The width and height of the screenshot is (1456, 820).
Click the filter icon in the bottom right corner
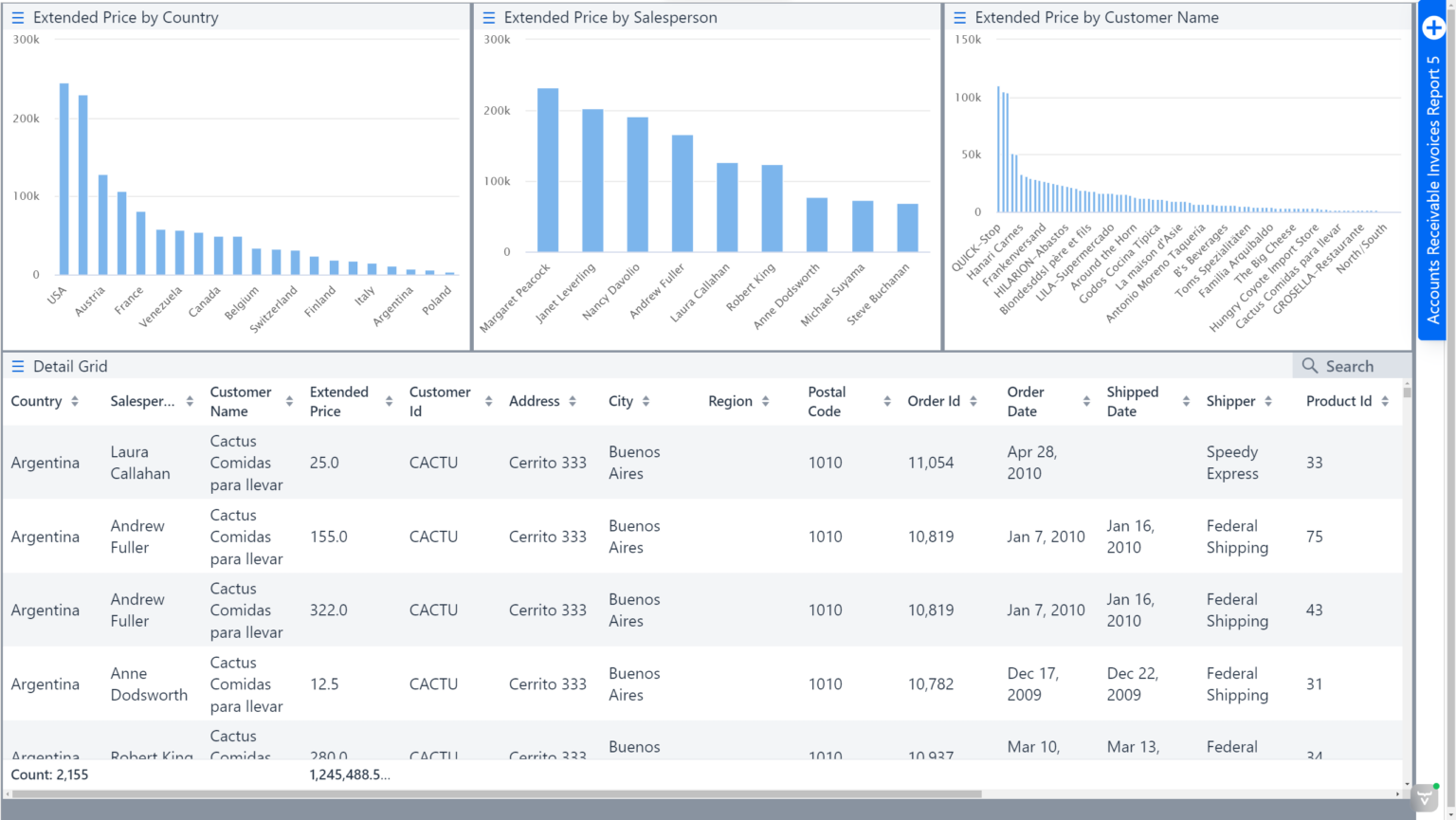1425,799
